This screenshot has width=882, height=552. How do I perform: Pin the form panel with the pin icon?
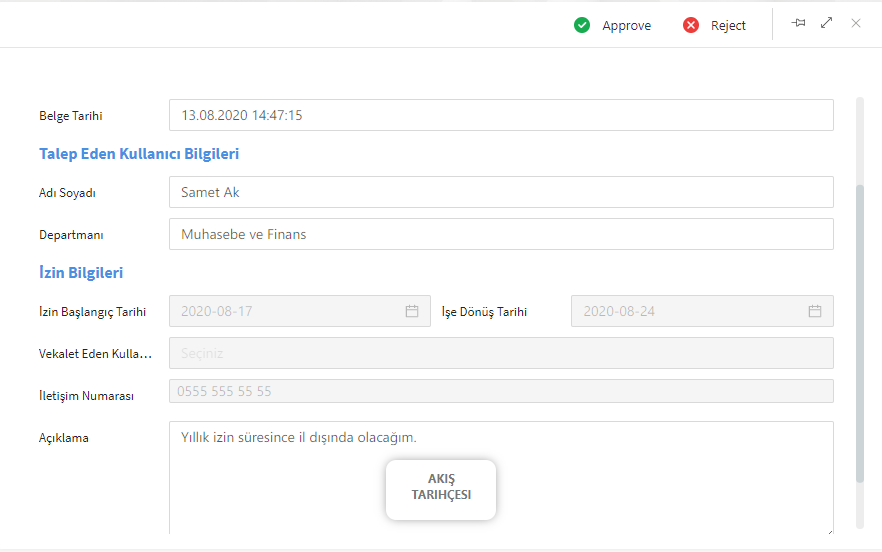[798, 23]
